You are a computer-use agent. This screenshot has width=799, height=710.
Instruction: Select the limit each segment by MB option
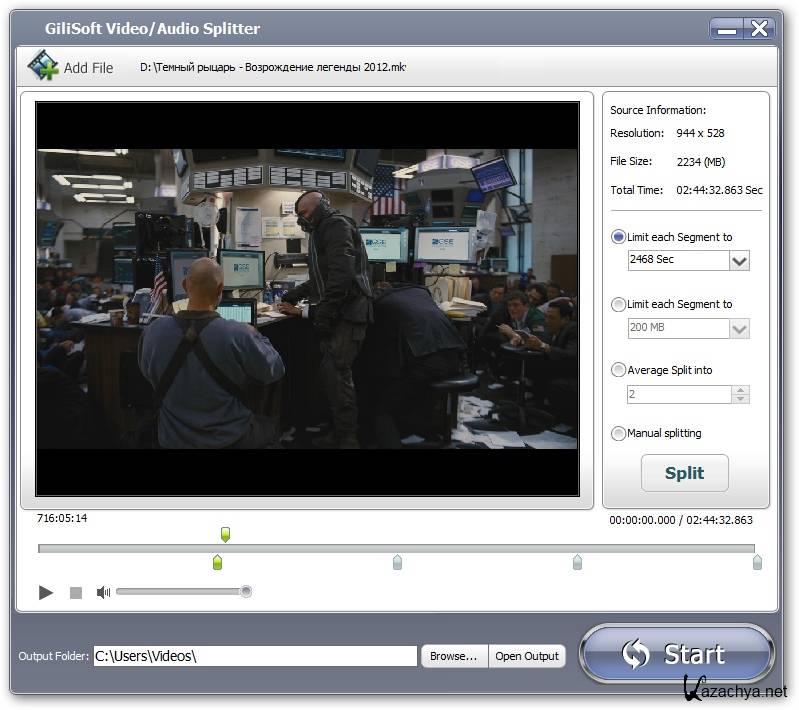618,304
